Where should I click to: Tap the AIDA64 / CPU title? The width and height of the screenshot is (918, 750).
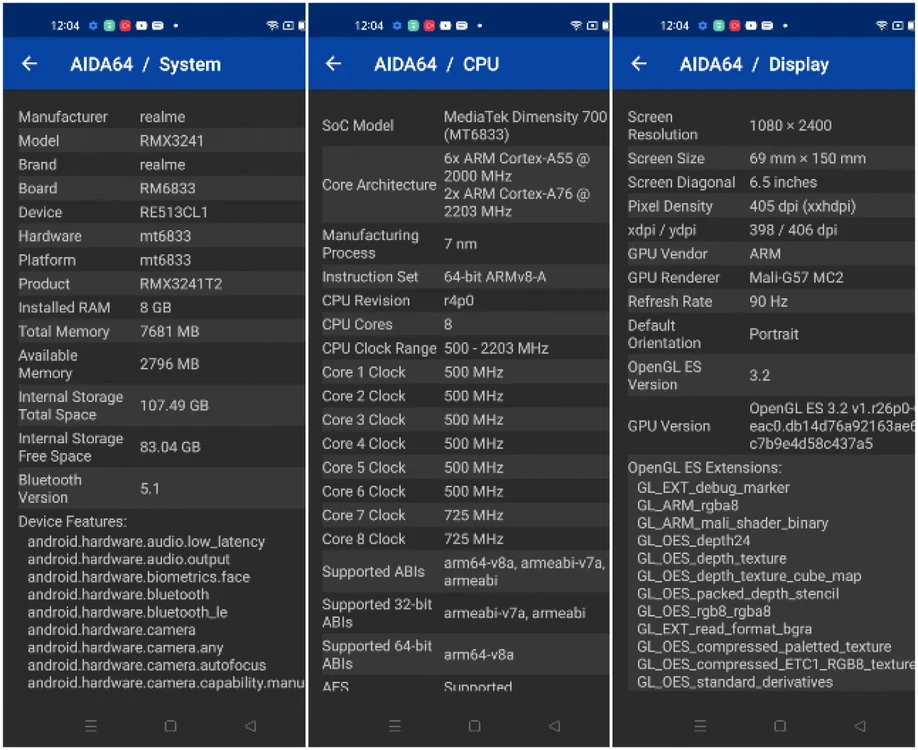436,64
